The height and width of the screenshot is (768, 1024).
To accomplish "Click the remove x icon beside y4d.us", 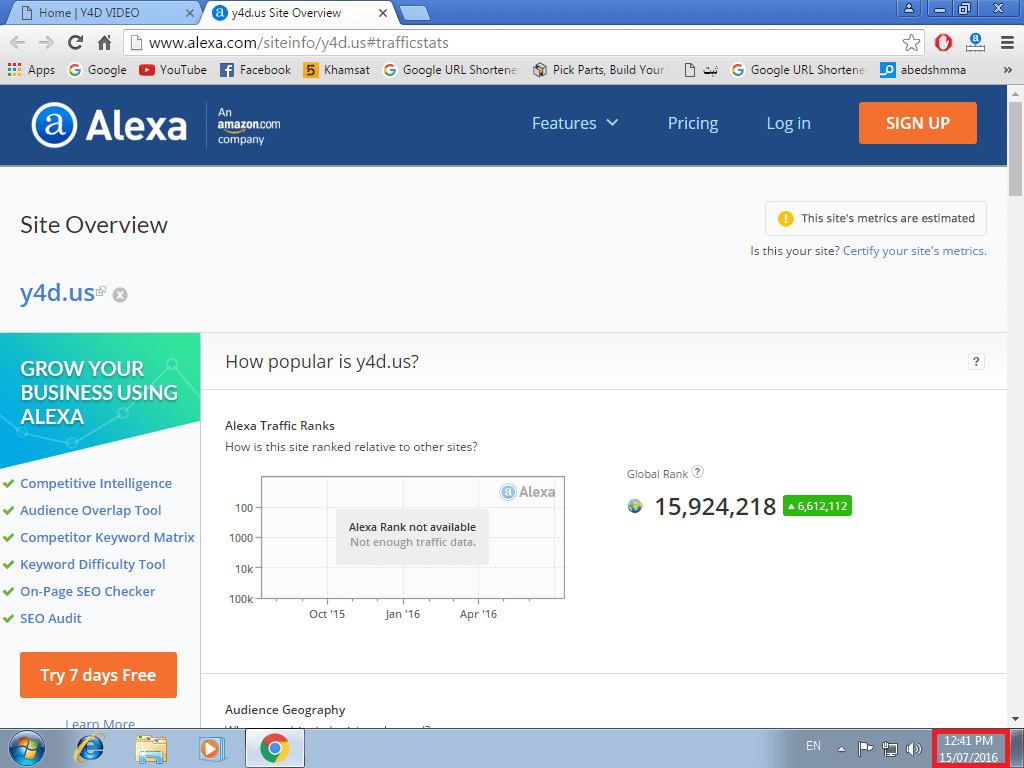I will click(120, 295).
